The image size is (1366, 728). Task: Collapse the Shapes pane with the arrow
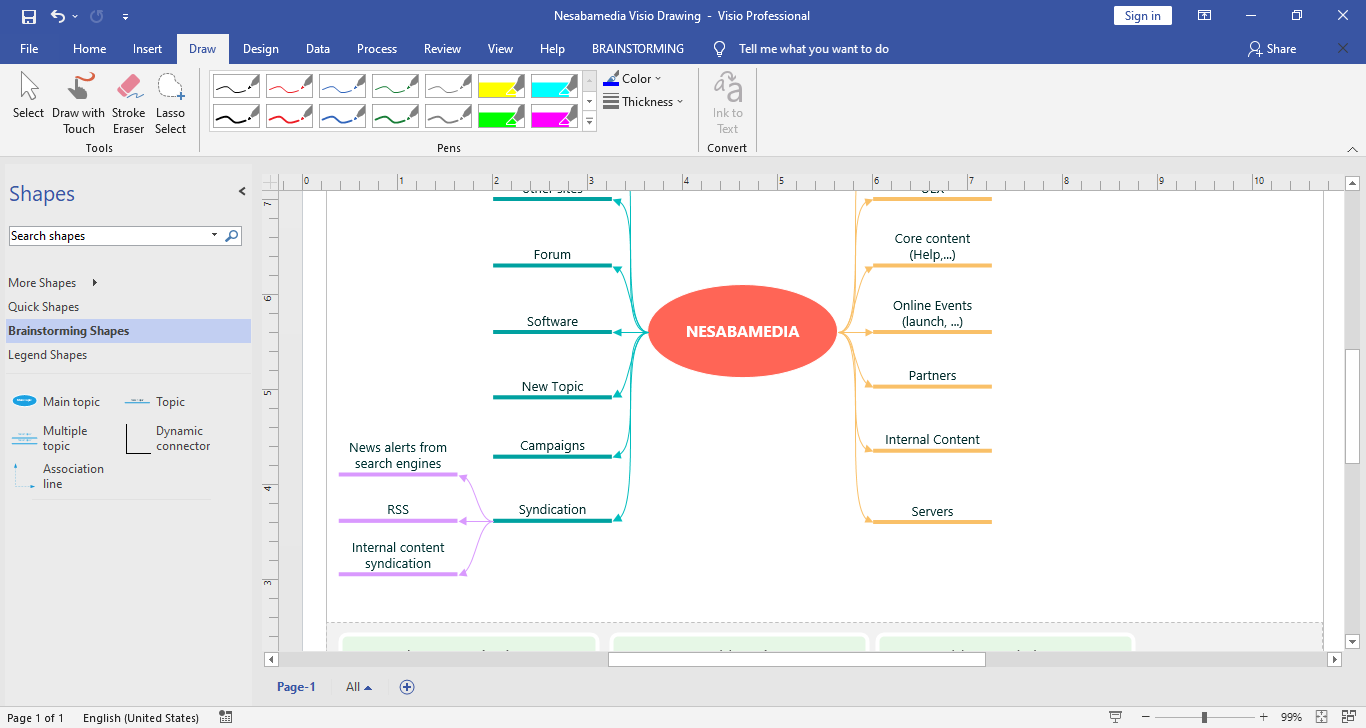point(241,192)
